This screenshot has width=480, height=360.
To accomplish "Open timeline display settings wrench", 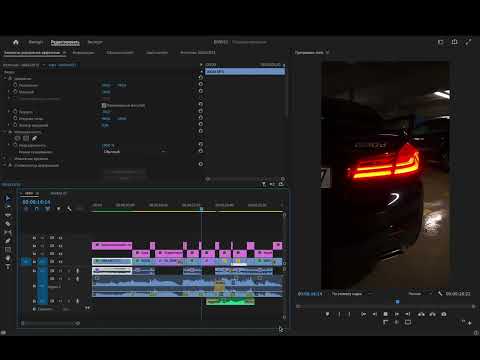I will pyautogui.click(x=69, y=209).
